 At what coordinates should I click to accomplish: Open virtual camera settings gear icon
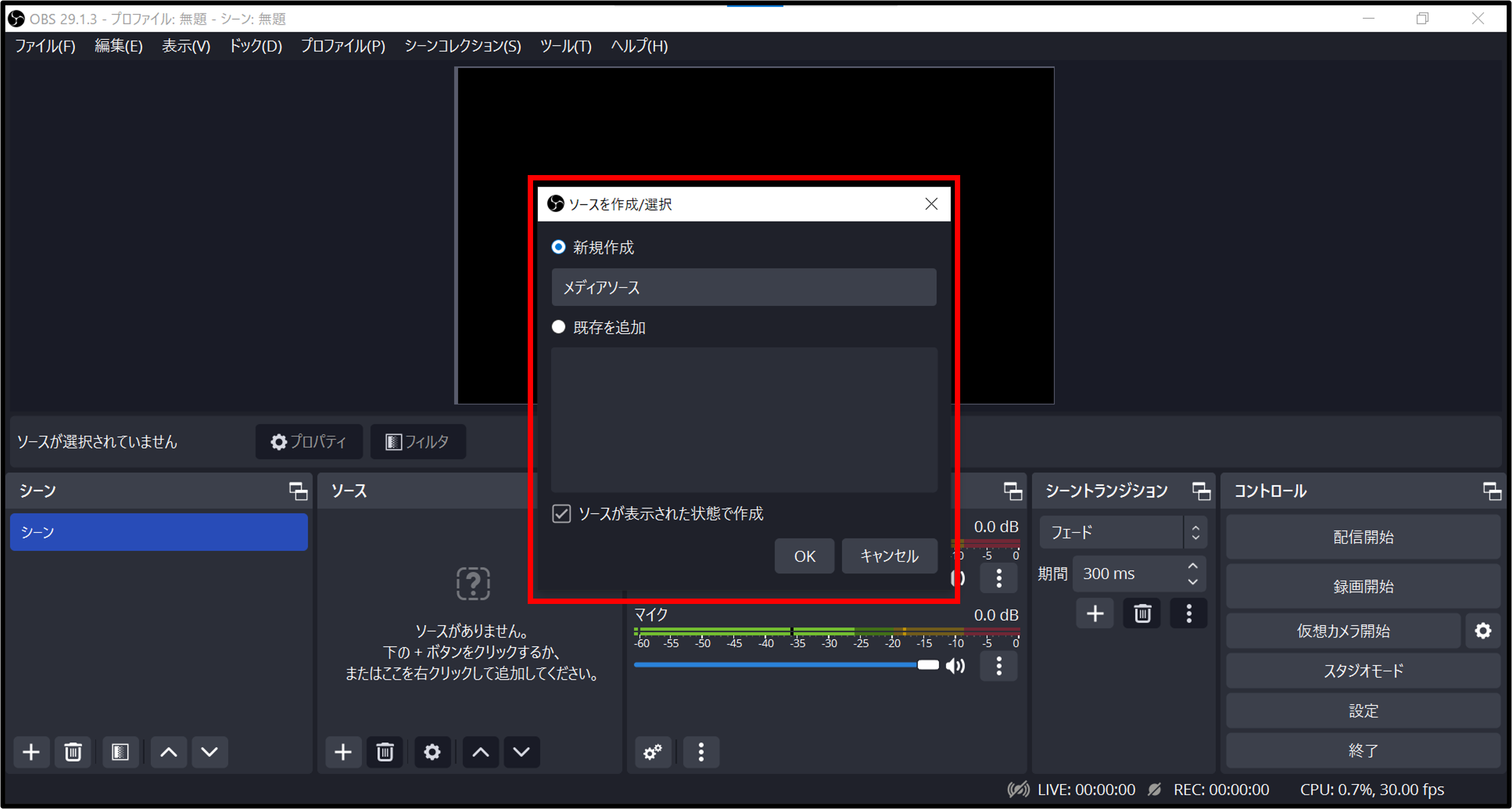[x=1483, y=631]
